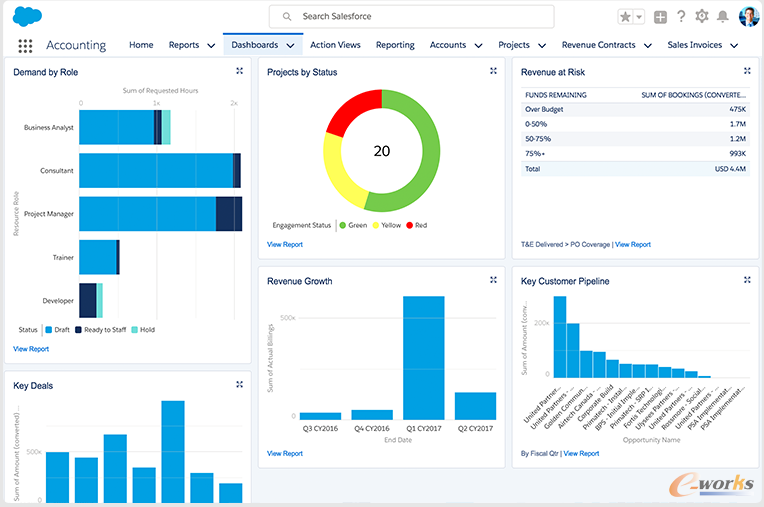Click the search magnifier icon
The width and height of the screenshot is (764, 507).
point(287,17)
